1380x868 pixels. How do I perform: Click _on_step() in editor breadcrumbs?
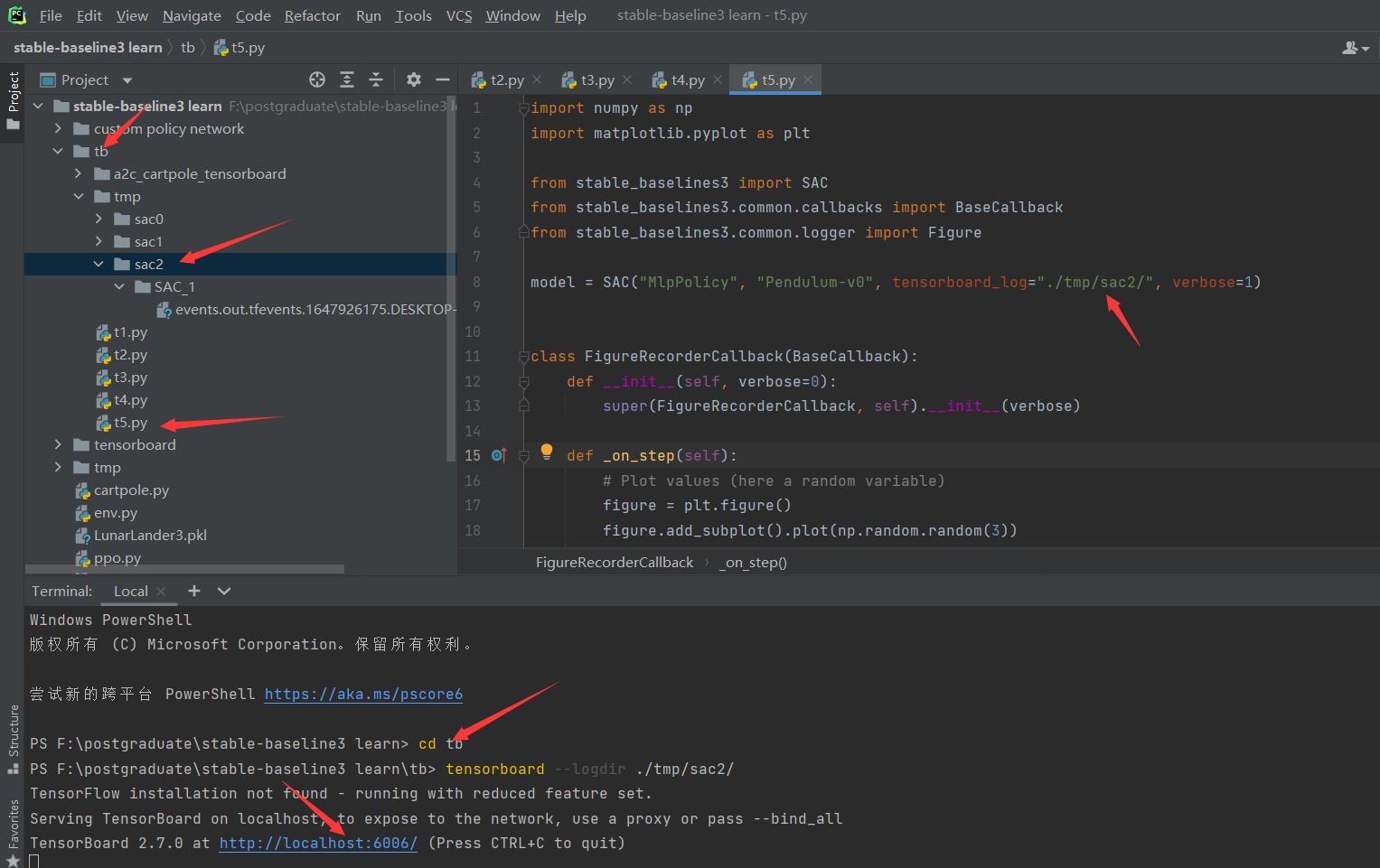[753, 562]
